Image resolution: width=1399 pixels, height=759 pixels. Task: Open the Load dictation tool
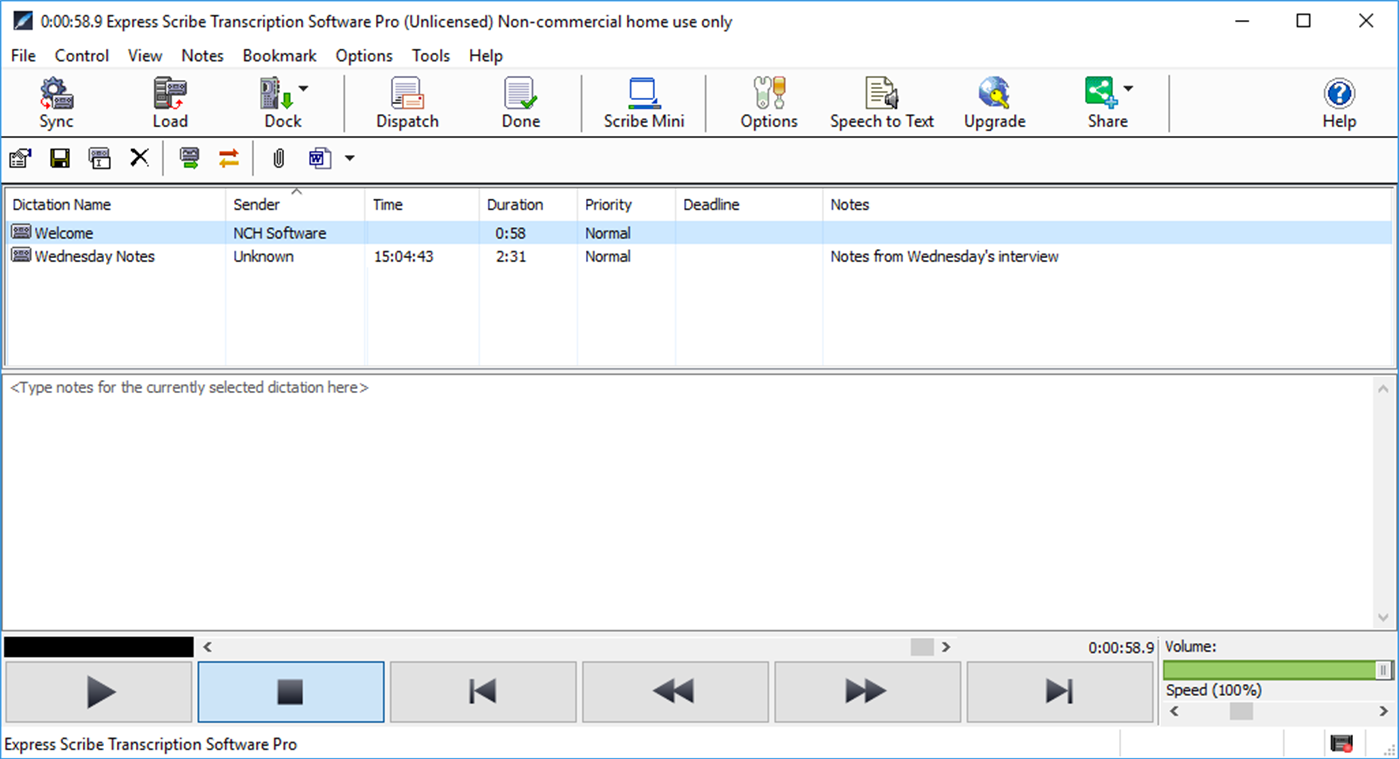click(x=169, y=101)
